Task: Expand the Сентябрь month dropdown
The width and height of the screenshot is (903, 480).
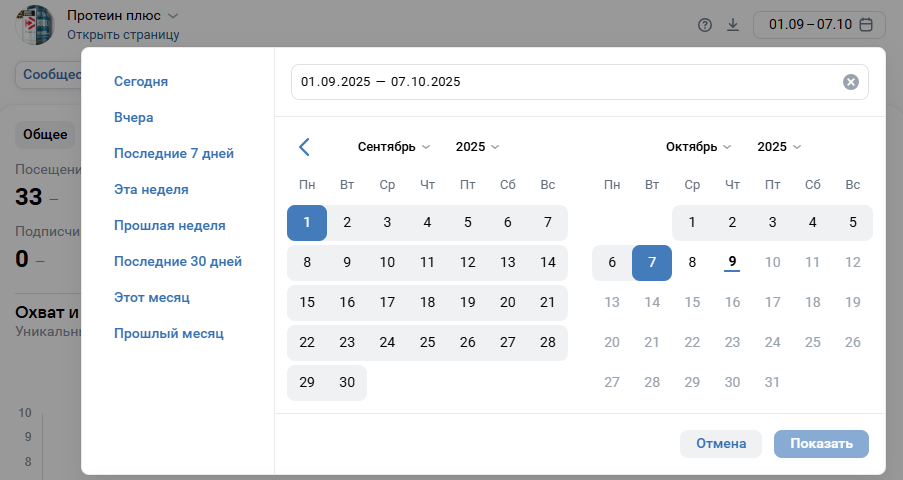Action: point(394,147)
